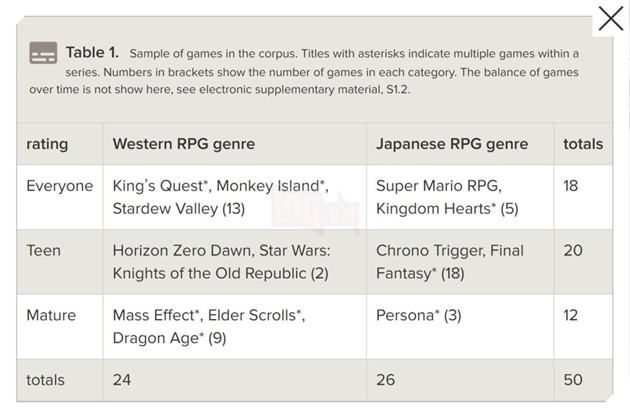
Task: Click the Japanese total value 26
Action: point(385,380)
